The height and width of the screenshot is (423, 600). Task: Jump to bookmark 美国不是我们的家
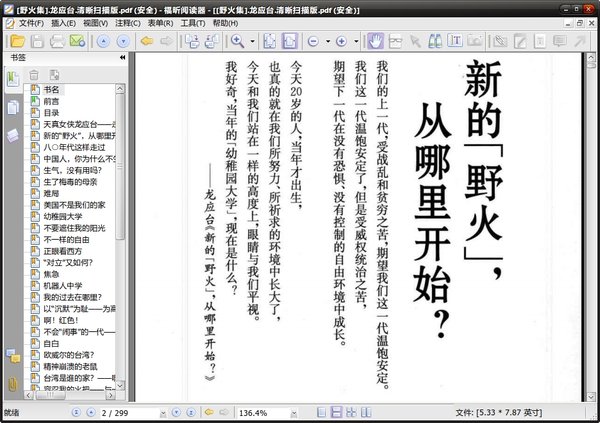[74, 205]
